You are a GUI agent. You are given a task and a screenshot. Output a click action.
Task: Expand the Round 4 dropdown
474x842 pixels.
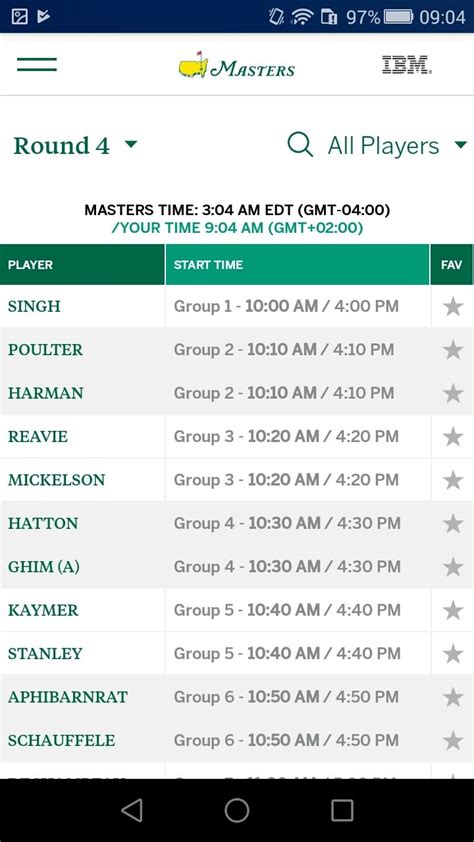pyautogui.click(x=75, y=146)
